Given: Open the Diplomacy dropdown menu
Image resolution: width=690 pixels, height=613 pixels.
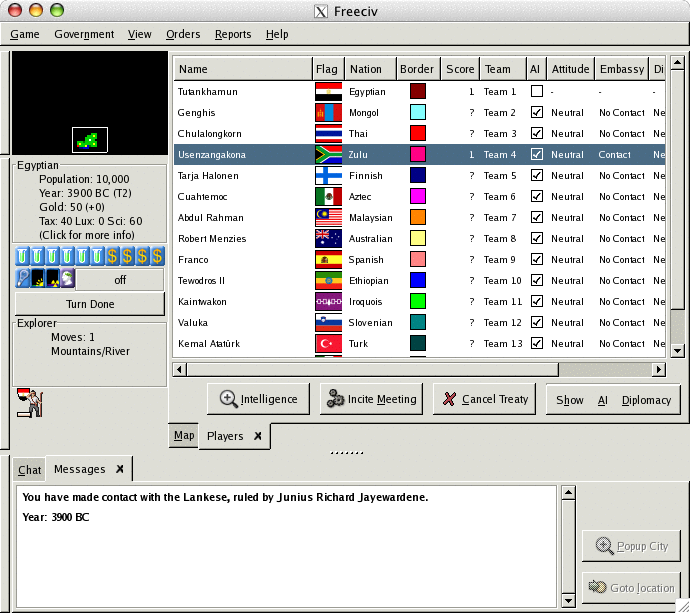Looking at the screenshot, I should point(646,400).
